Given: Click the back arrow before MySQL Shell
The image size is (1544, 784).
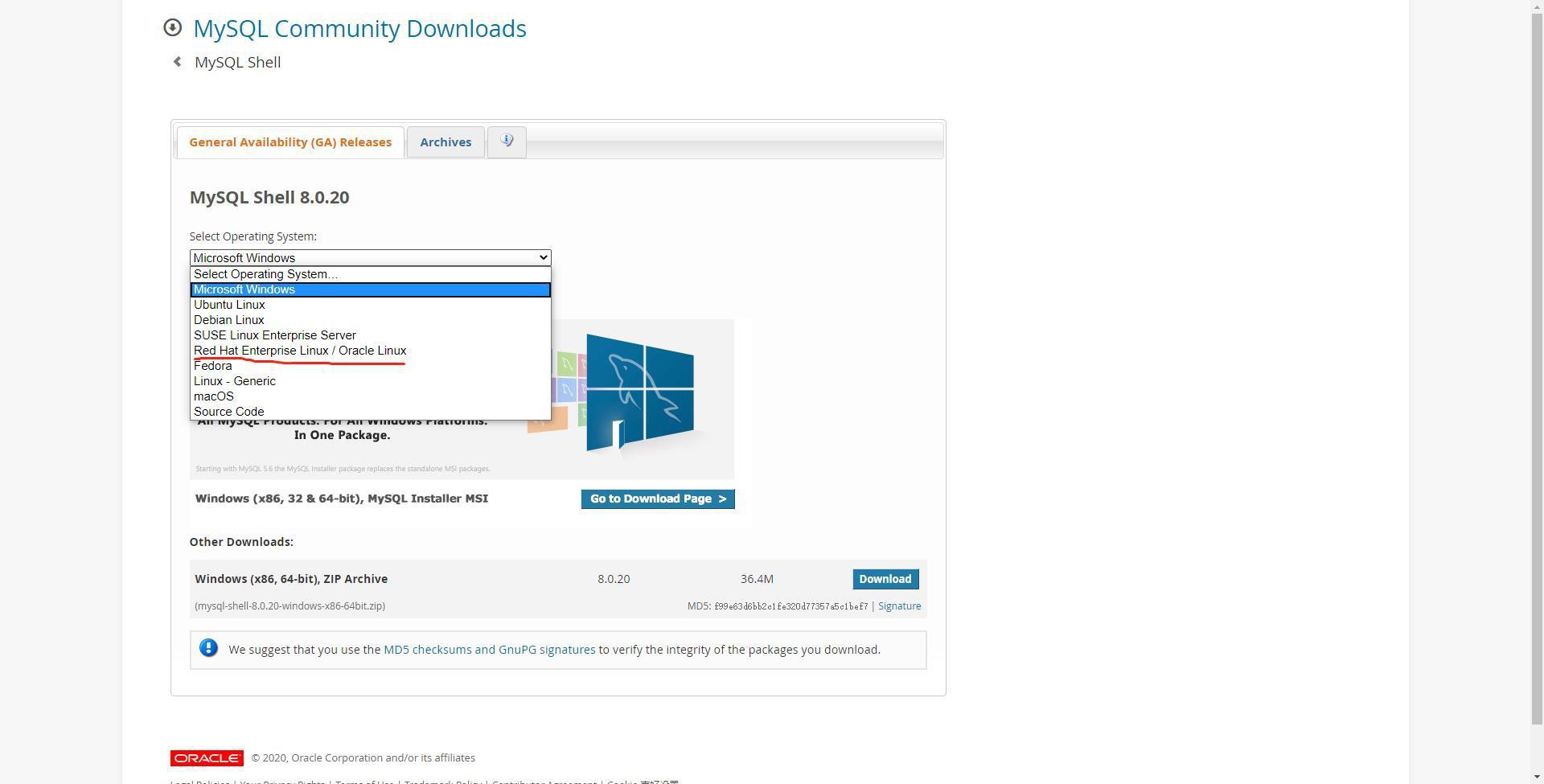Looking at the screenshot, I should (x=178, y=62).
